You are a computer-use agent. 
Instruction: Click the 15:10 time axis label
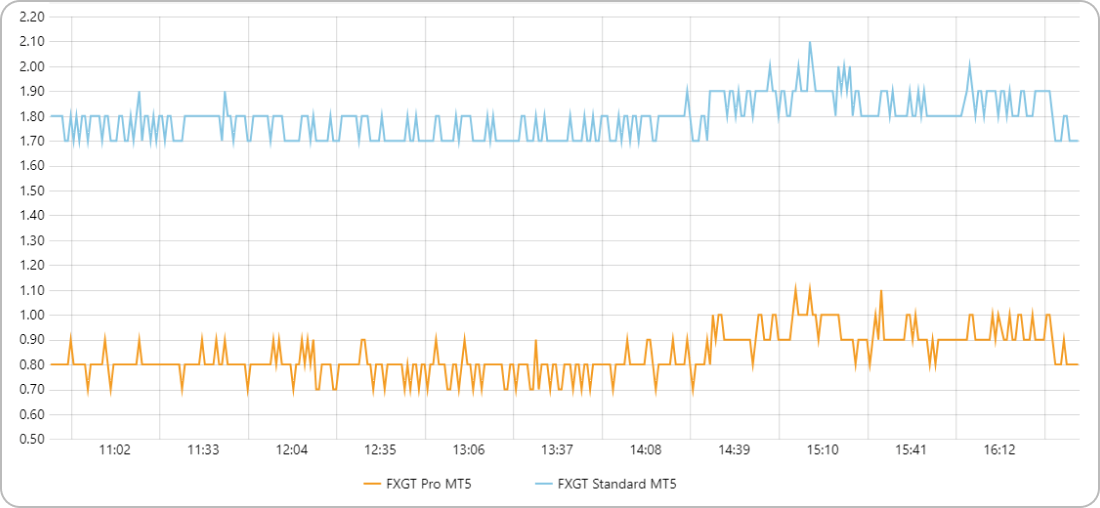823,450
